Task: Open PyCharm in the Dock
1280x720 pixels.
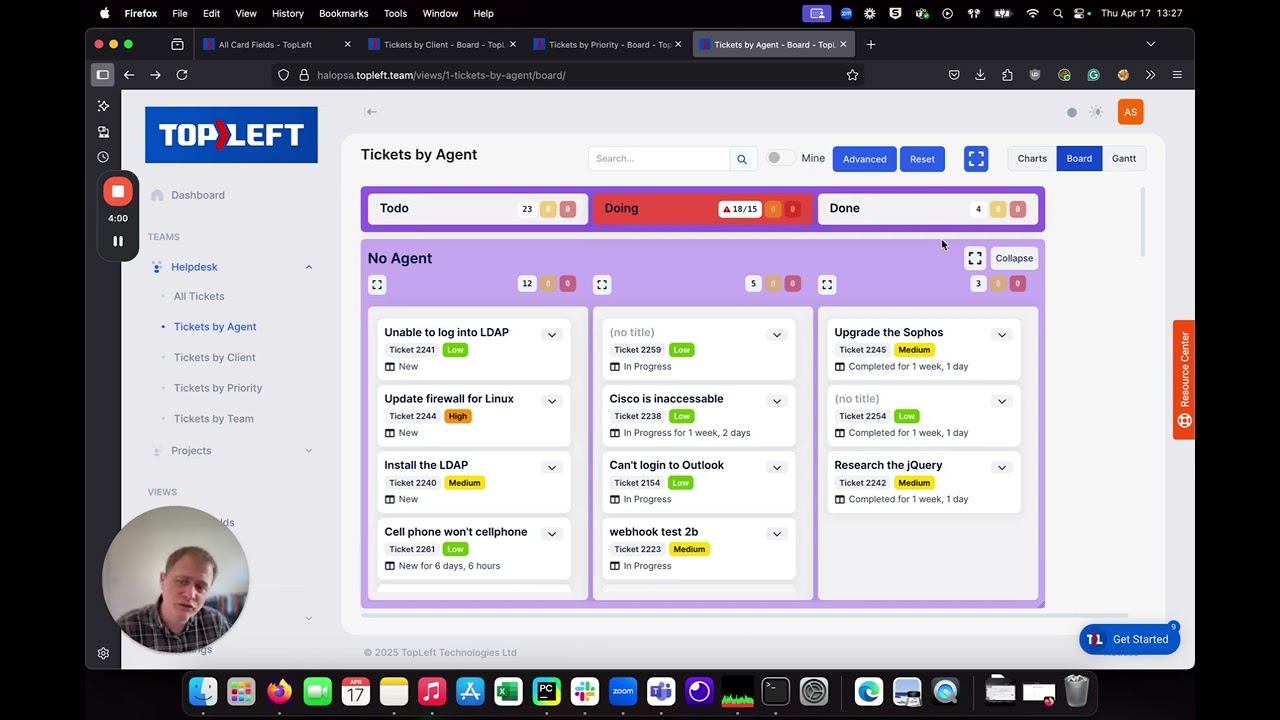Action: (547, 691)
